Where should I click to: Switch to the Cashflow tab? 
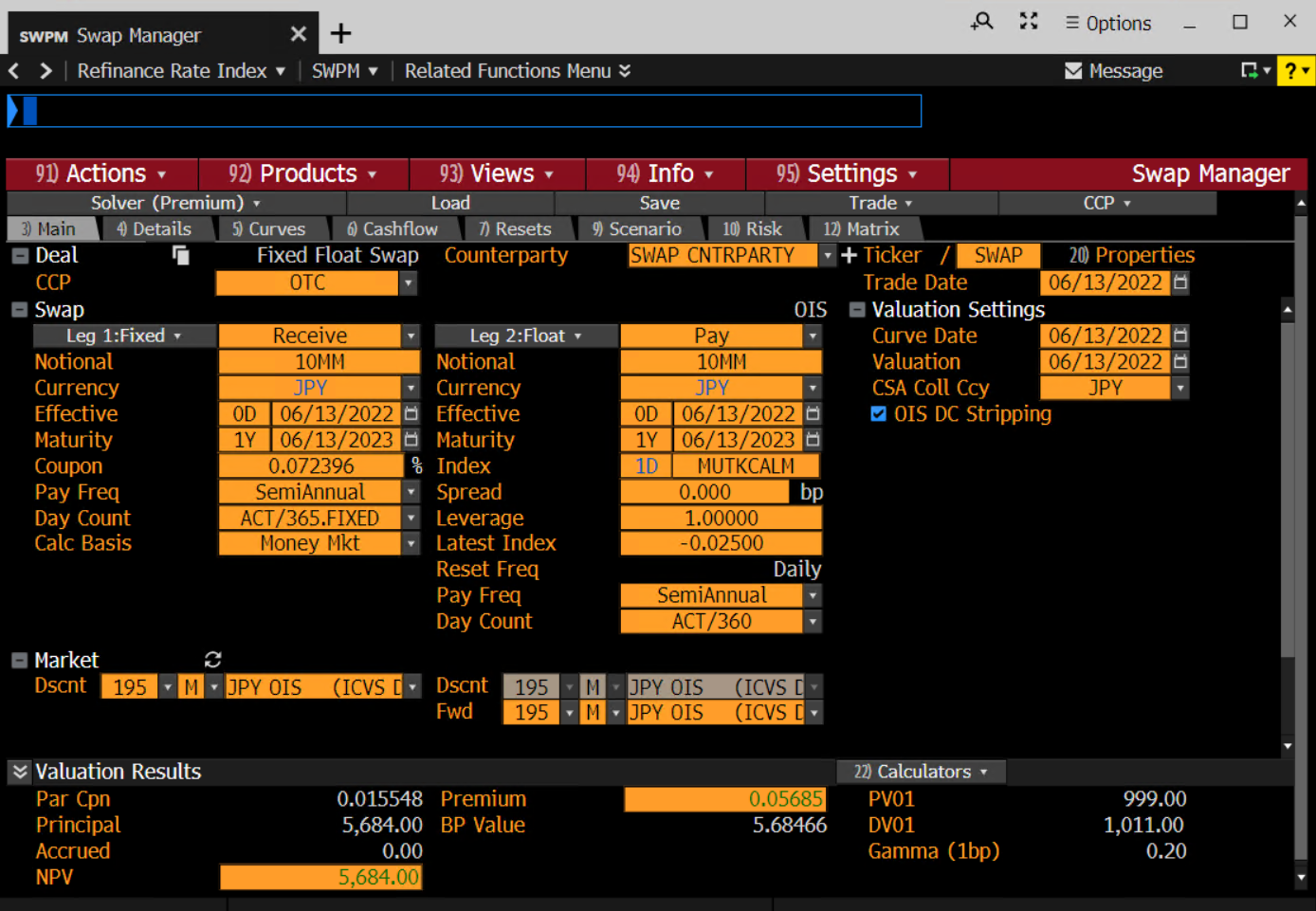point(393,229)
